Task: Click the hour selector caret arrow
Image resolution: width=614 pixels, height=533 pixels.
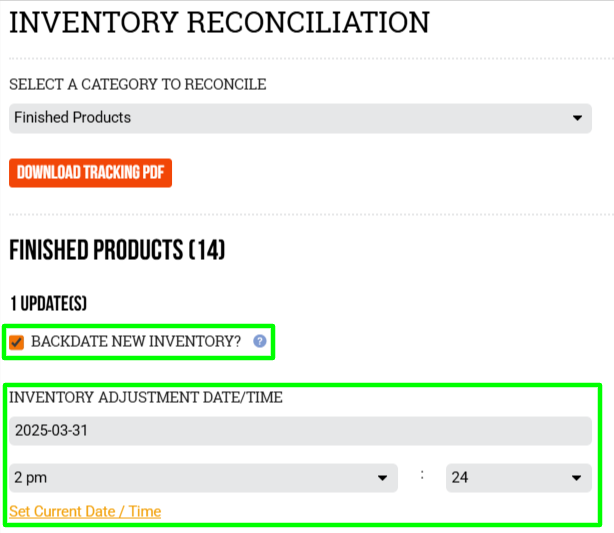Action: point(383,478)
